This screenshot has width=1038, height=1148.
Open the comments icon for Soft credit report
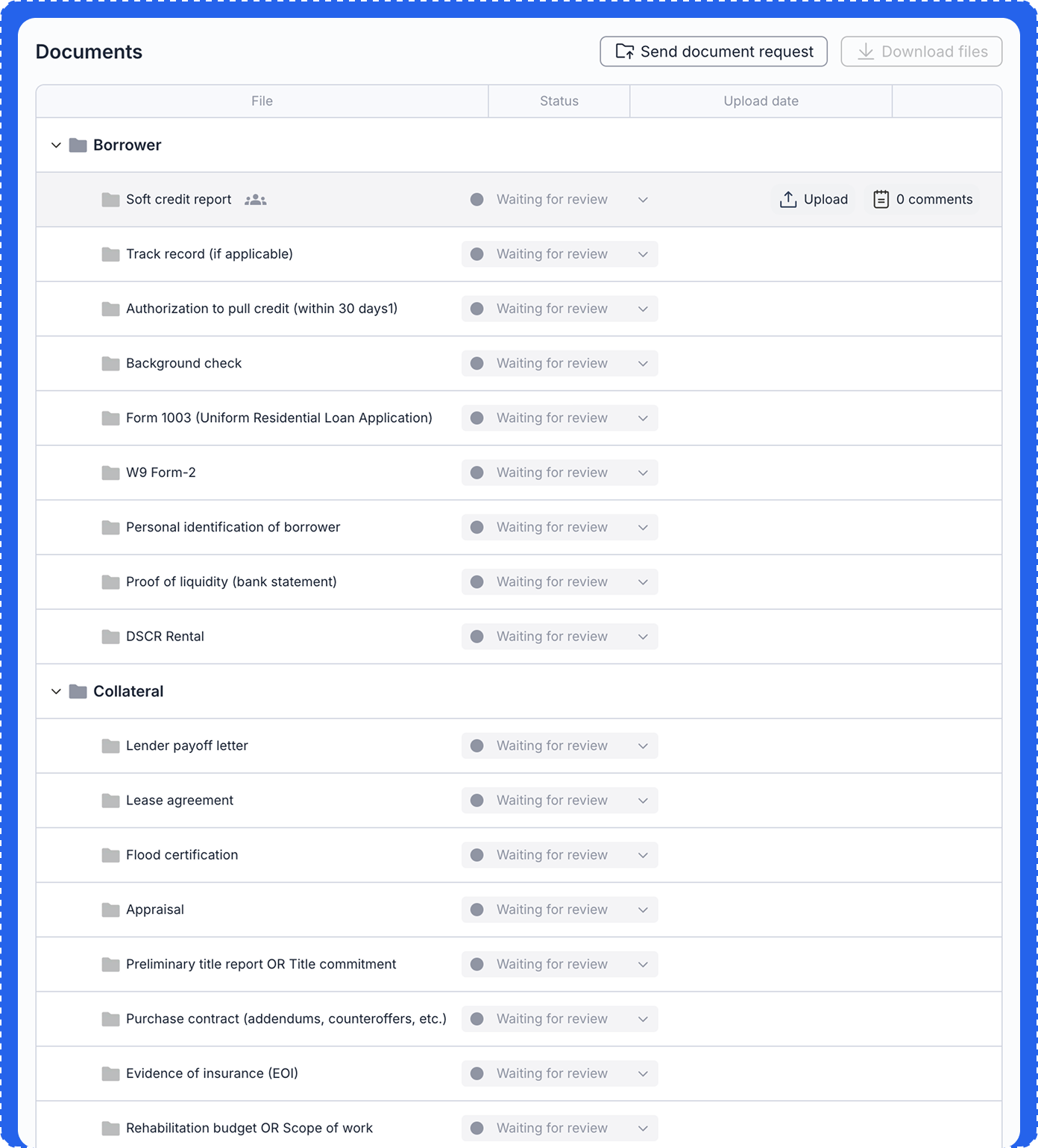[x=881, y=200]
